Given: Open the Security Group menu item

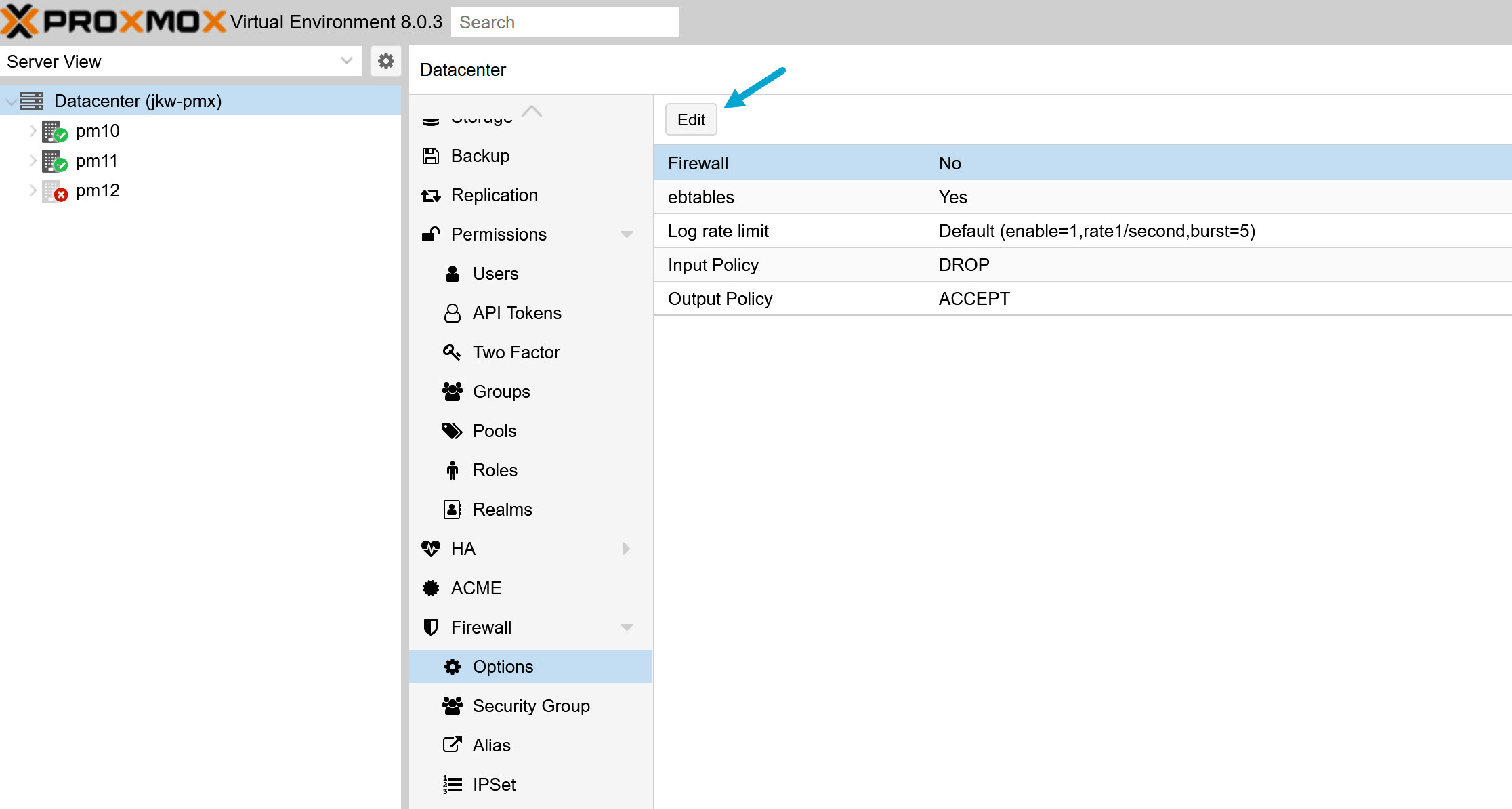Looking at the screenshot, I should click(530, 706).
